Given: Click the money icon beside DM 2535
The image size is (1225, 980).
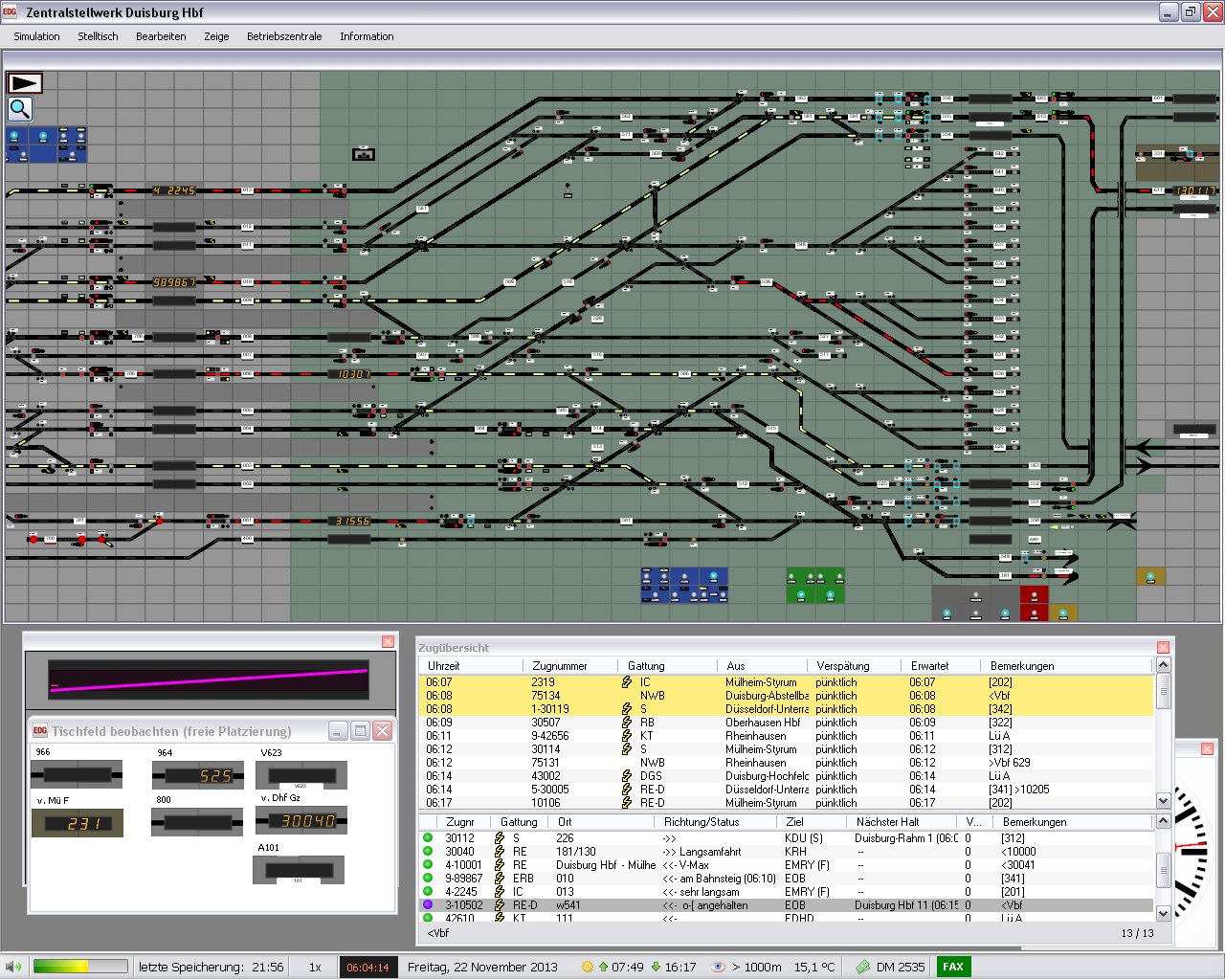Looking at the screenshot, I should click(862, 967).
